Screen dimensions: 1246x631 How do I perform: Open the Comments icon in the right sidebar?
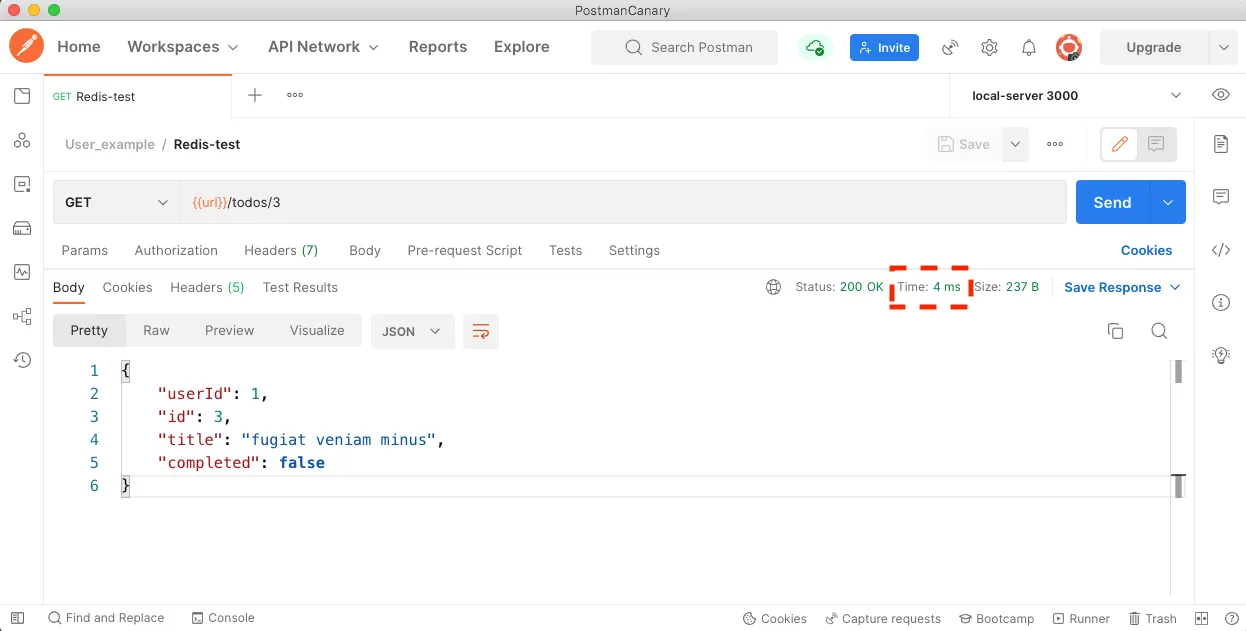tap(1220, 197)
